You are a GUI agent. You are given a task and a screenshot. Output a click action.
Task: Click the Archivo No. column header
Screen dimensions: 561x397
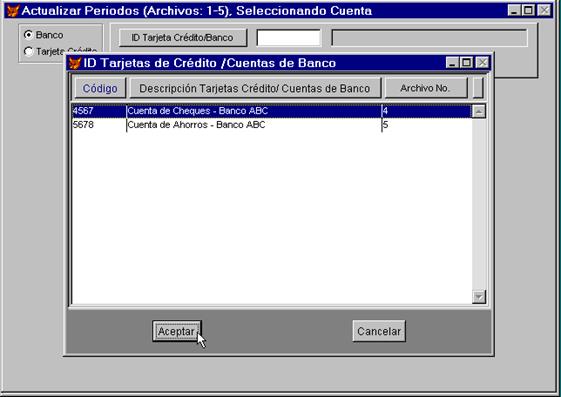pos(425,88)
